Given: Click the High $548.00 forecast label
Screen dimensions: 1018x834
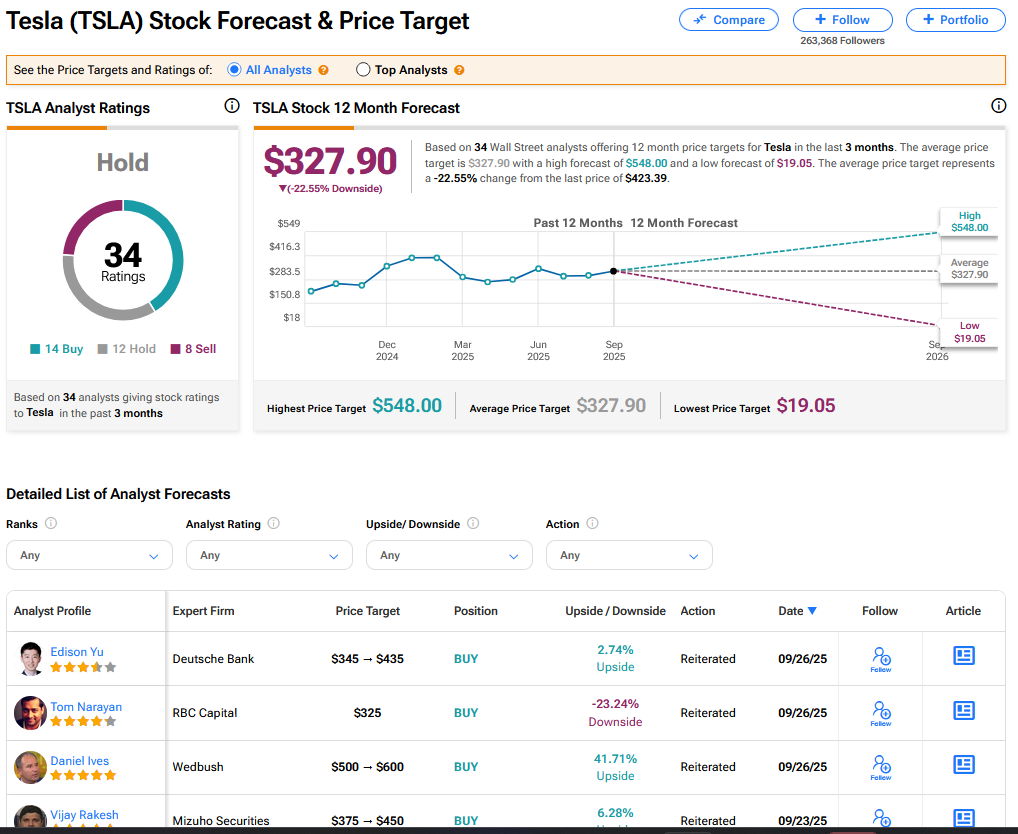Looking at the screenshot, I should click(969, 221).
